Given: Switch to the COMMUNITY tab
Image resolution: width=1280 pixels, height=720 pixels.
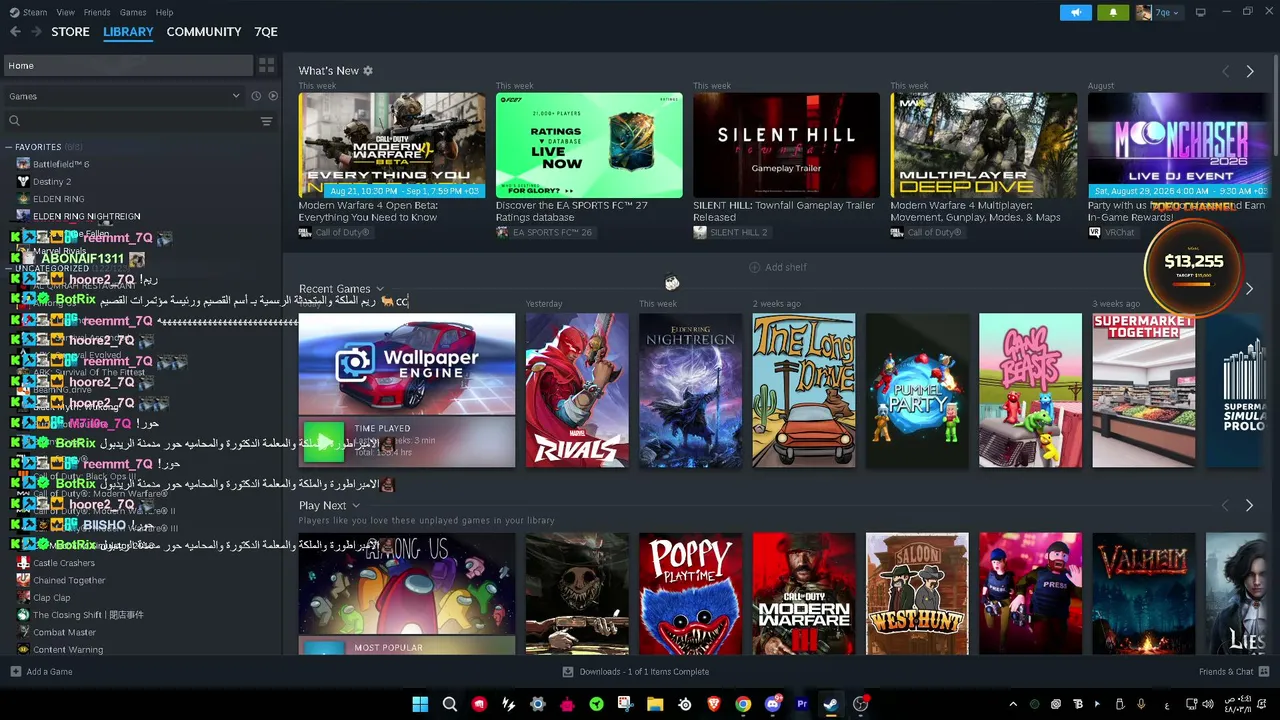Looking at the screenshot, I should coord(204,32).
